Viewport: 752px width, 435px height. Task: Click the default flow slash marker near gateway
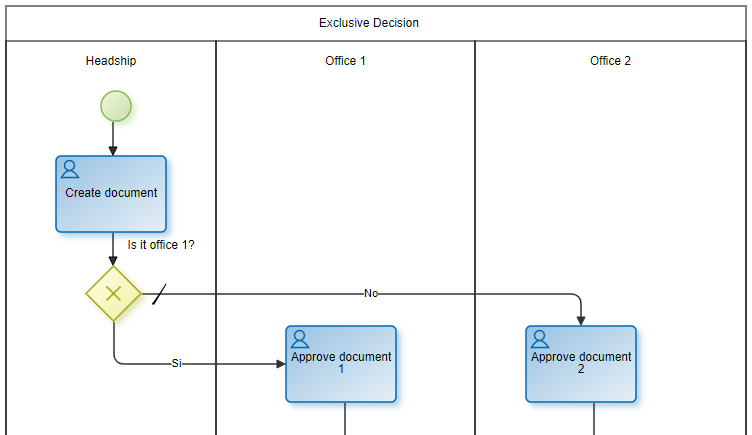pos(159,294)
